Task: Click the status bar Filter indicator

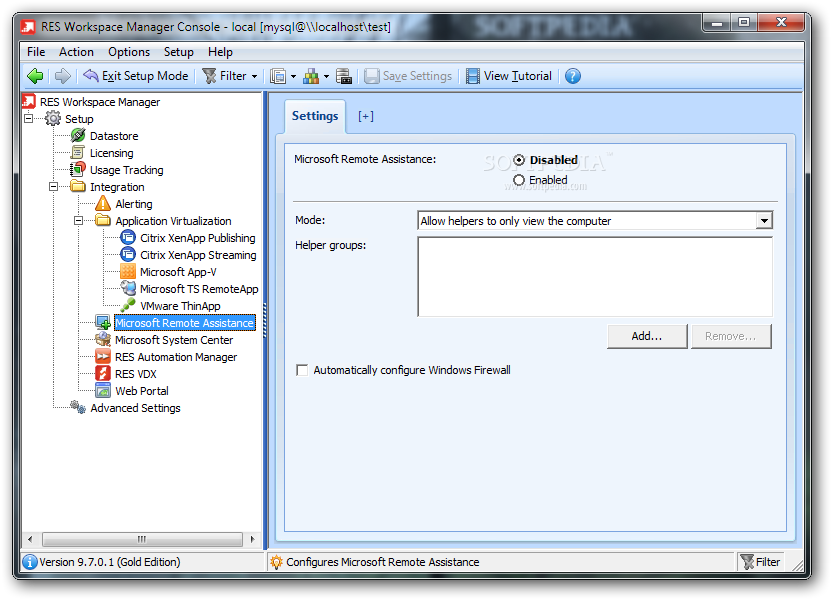Action: (760, 562)
